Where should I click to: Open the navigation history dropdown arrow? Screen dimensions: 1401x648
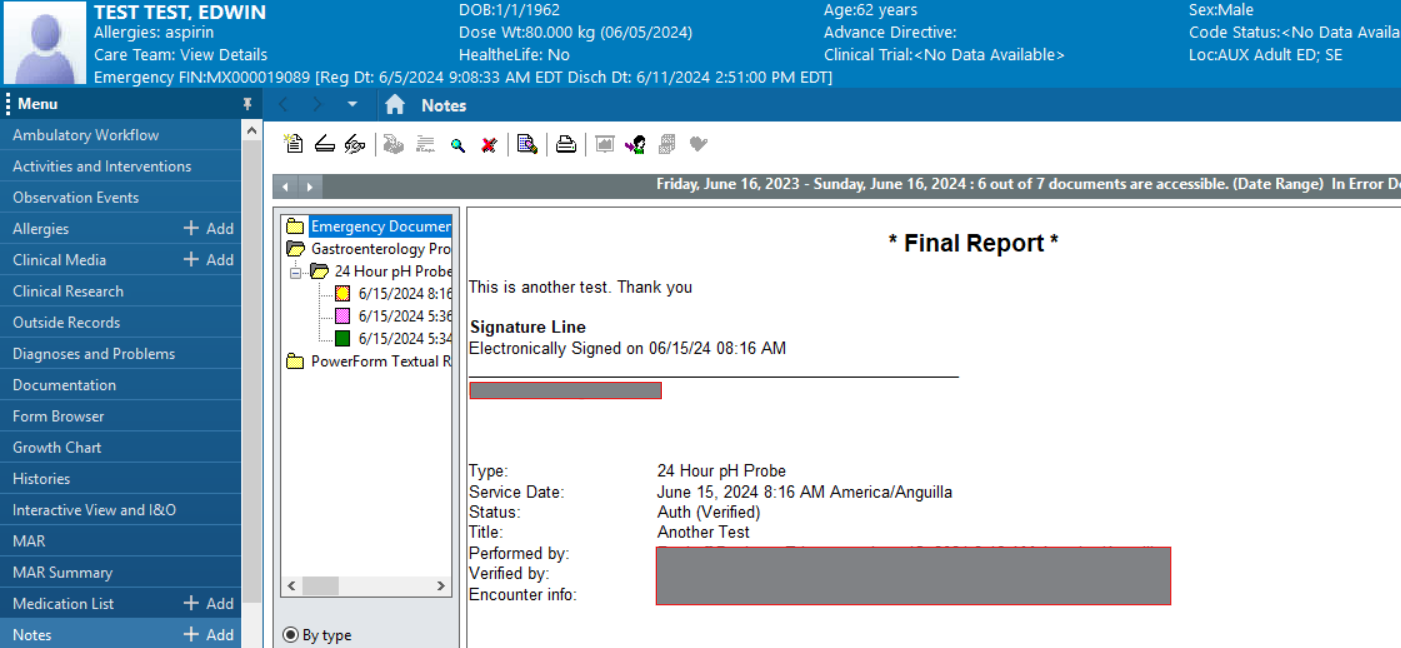coord(351,104)
